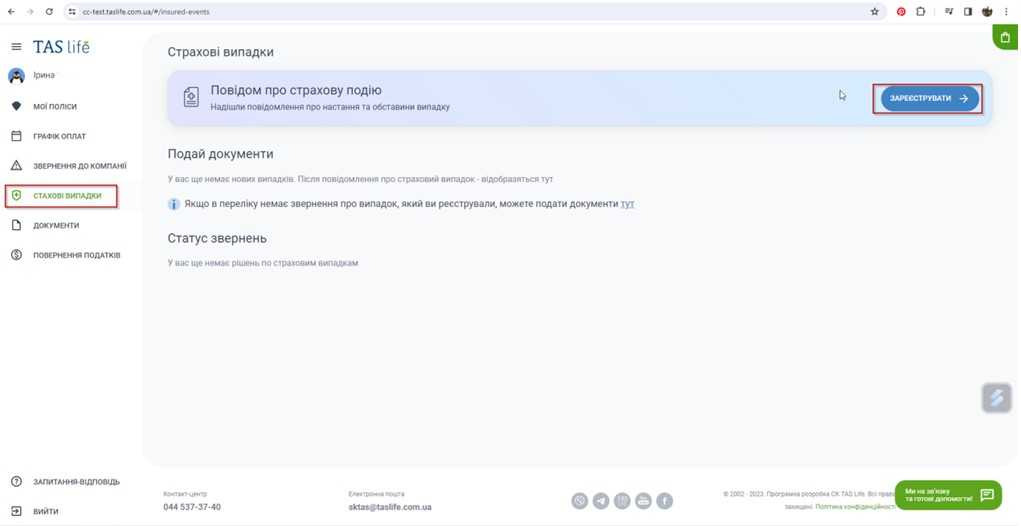
Task: Bookmark this page with the star icon
Action: pos(874,12)
